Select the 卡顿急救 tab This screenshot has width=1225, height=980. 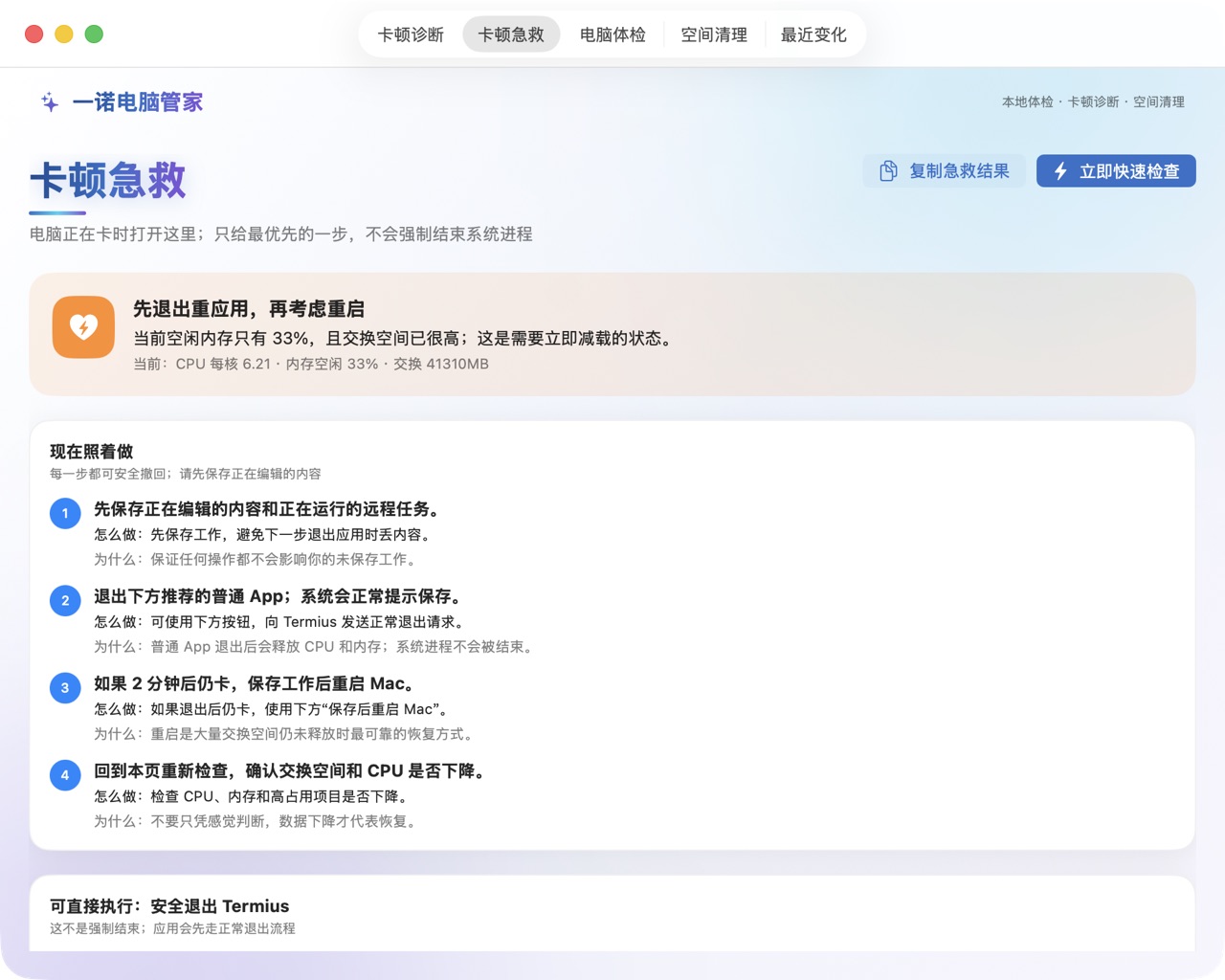point(511,34)
